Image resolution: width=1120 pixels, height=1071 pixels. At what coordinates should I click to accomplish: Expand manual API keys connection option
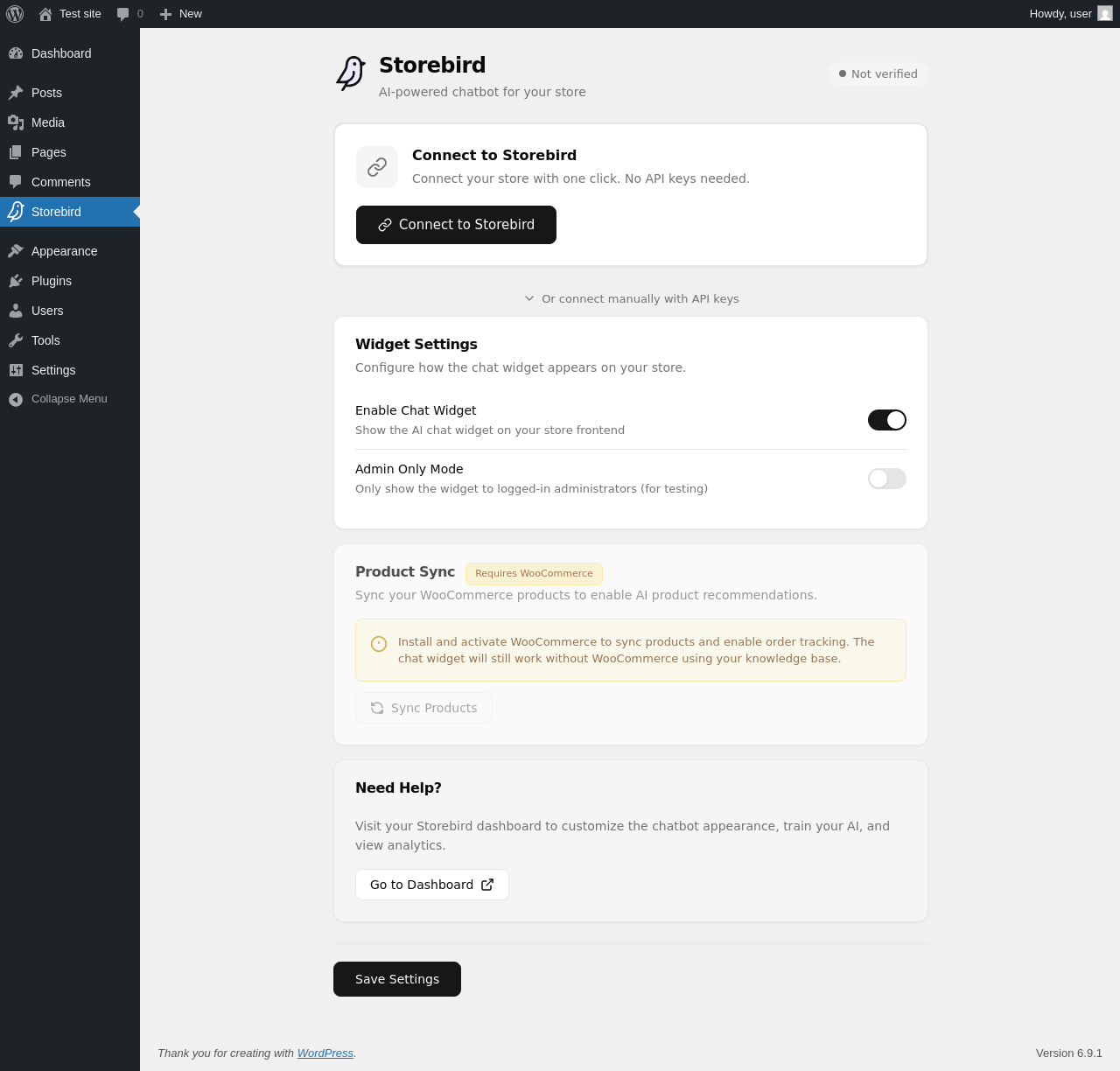pyautogui.click(x=631, y=298)
